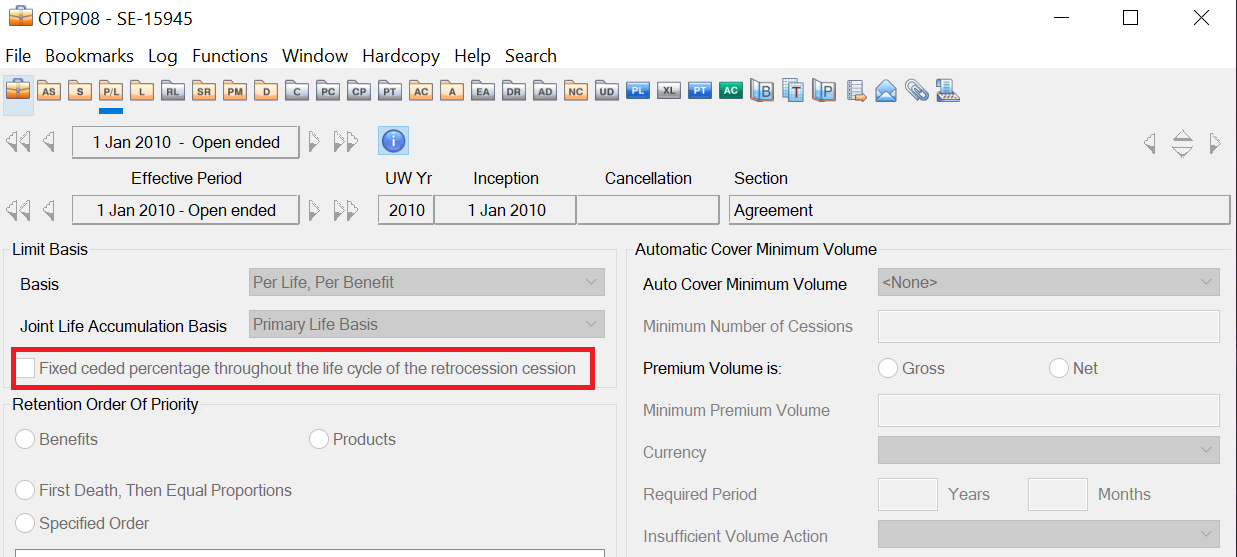Click the paperclip attachments icon
This screenshot has width=1237, height=557.
click(916, 91)
